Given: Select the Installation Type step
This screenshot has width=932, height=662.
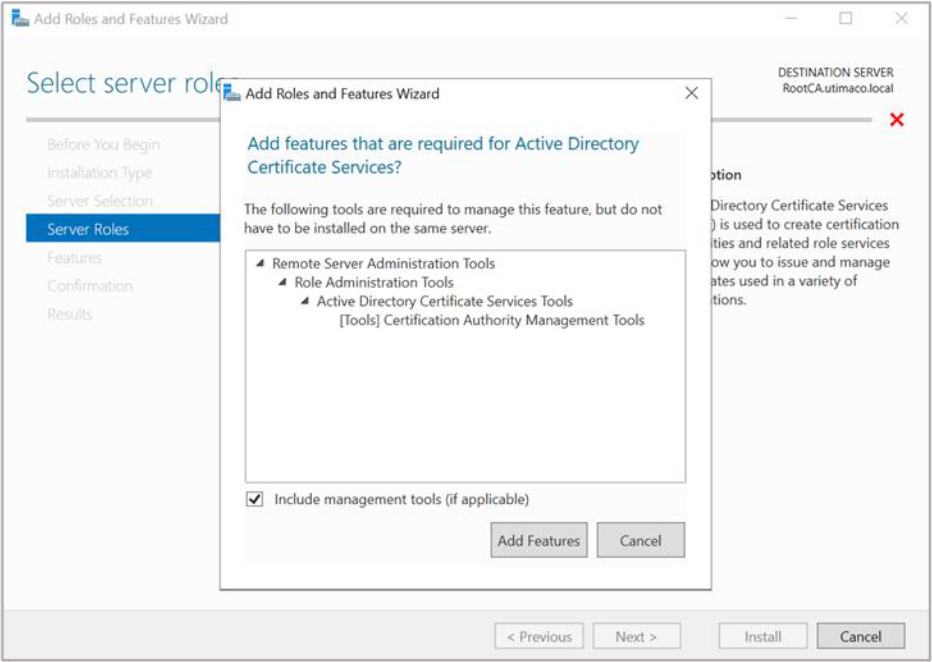Looking at the screenshot, I should [99, 173].
